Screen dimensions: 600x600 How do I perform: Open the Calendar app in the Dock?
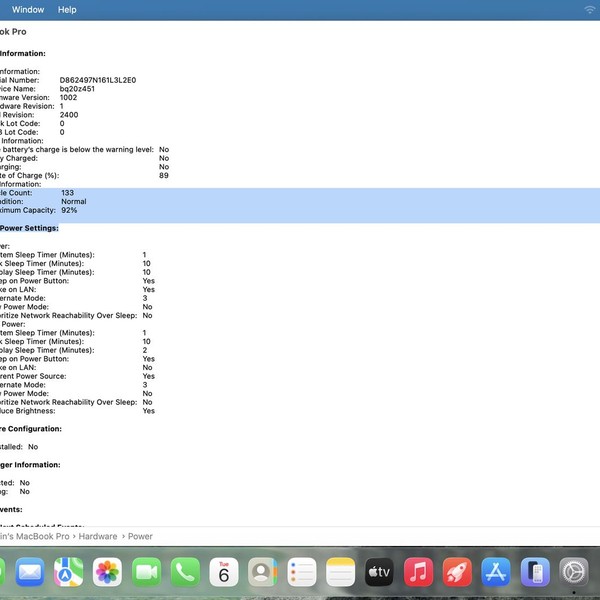pyautogui.click(x=224, y=572)
